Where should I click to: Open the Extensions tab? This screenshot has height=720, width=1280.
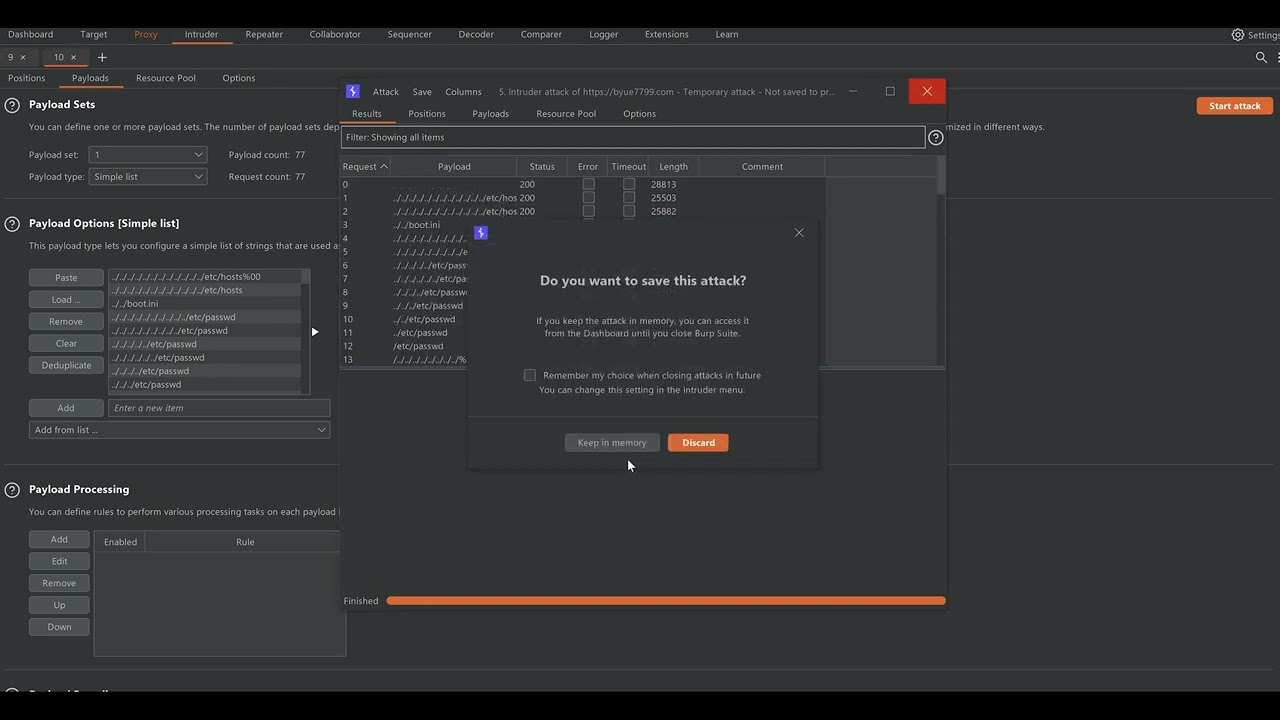[666, 35]
